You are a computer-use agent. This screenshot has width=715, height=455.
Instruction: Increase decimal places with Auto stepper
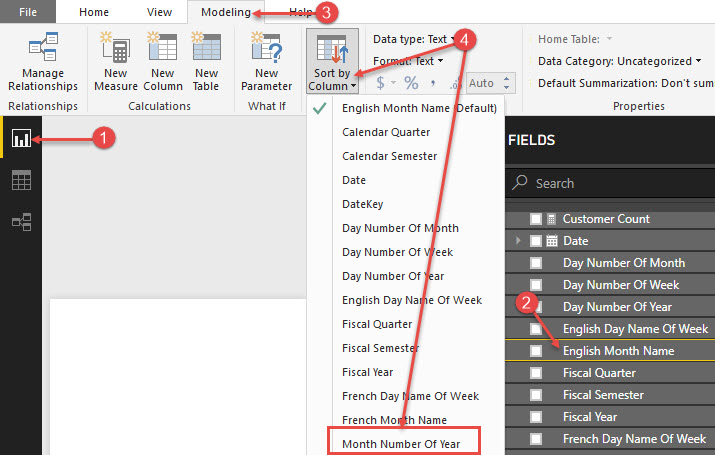(x=507, y=78)
